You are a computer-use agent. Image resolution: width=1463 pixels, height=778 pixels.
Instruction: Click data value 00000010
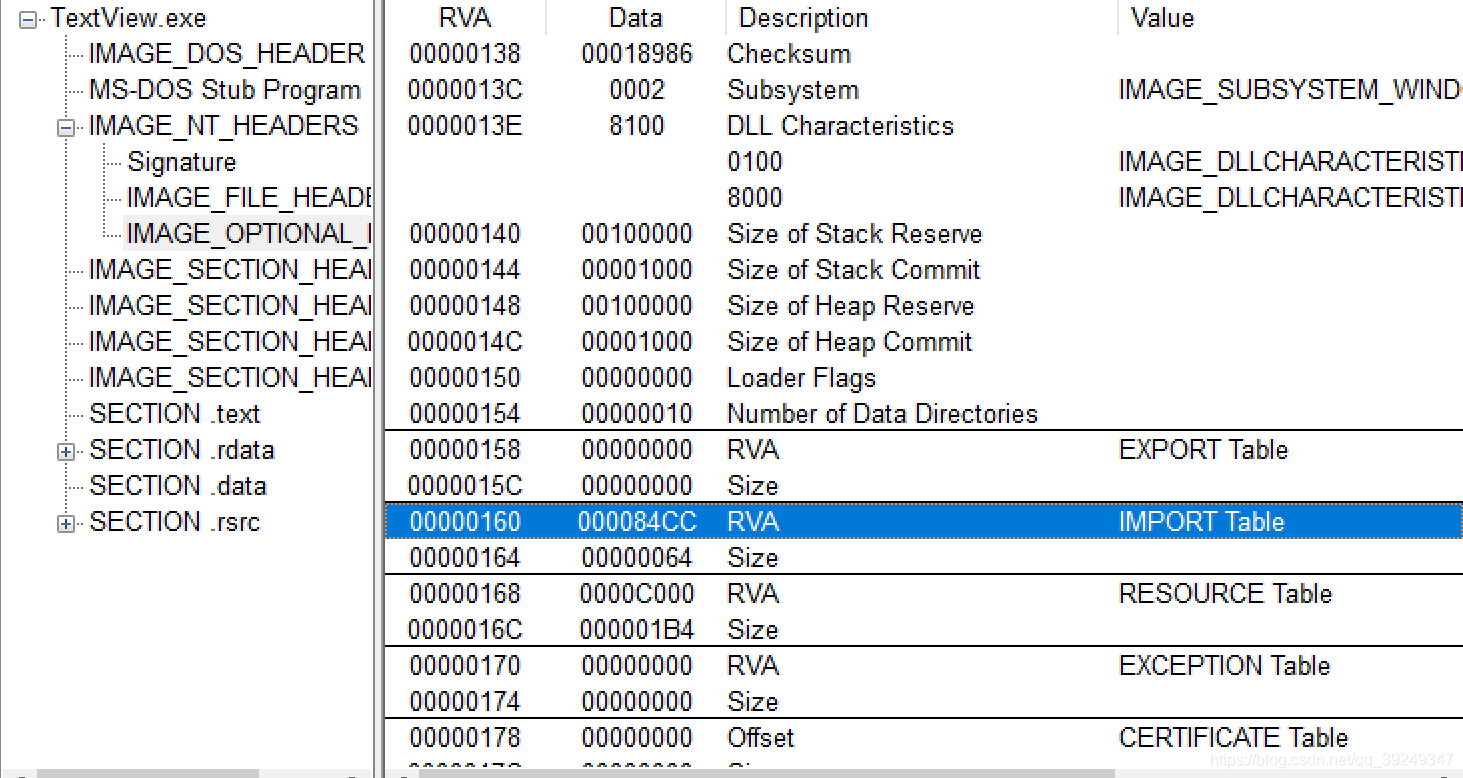(637, 414)
